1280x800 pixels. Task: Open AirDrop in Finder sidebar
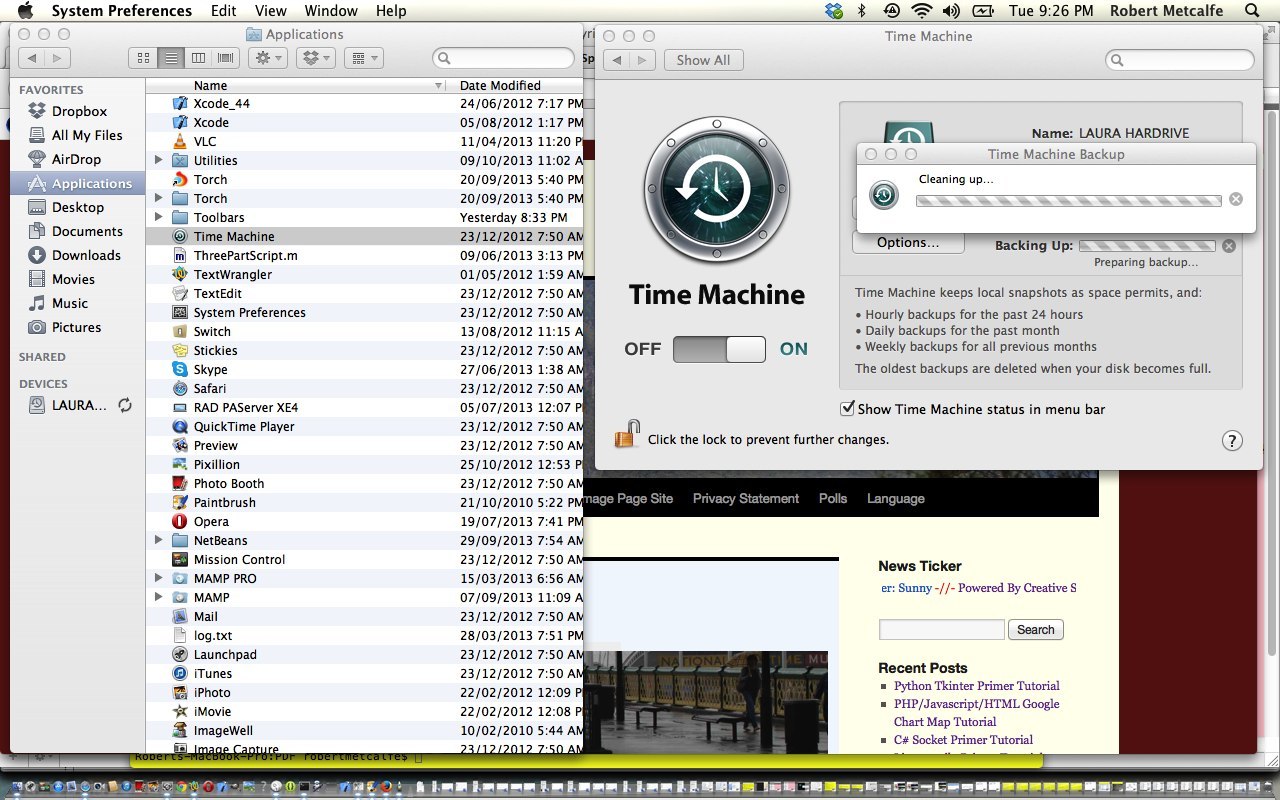[76, 159]
